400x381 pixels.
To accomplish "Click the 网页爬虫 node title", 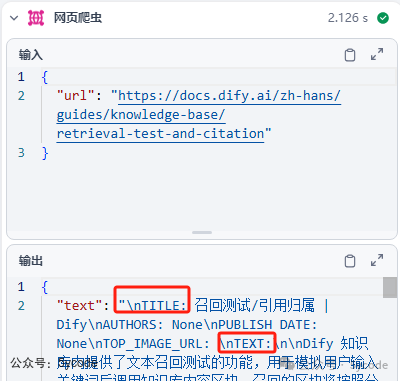I will [78, 18].
